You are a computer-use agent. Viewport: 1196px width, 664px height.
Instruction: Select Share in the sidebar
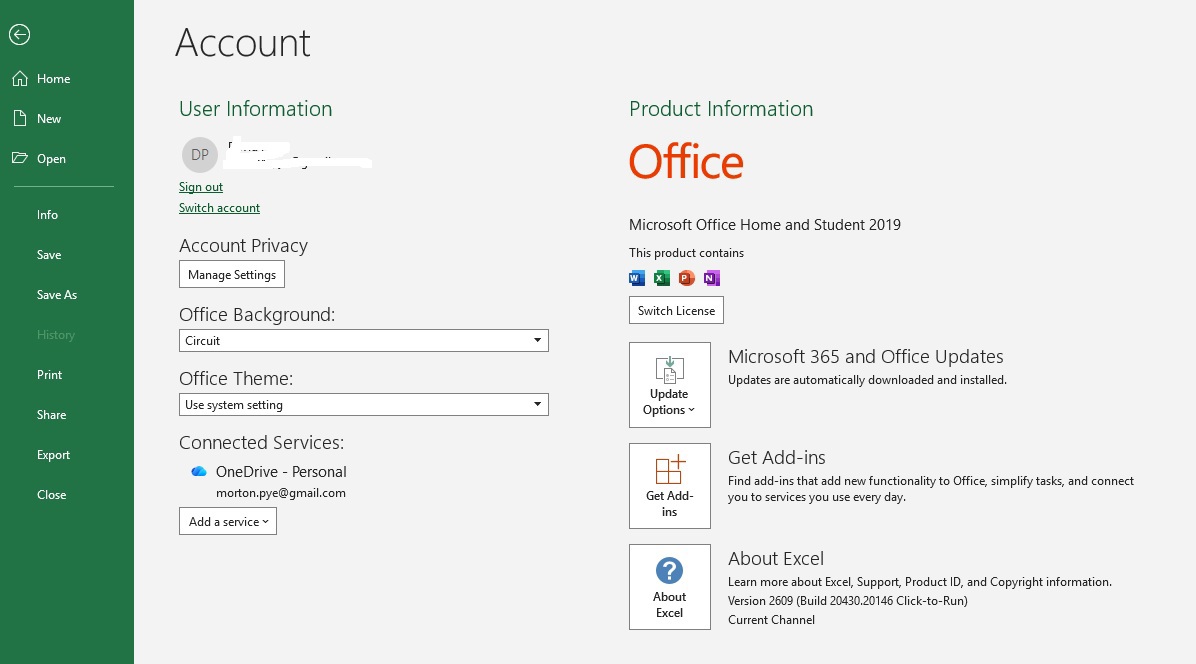point(52,415)
